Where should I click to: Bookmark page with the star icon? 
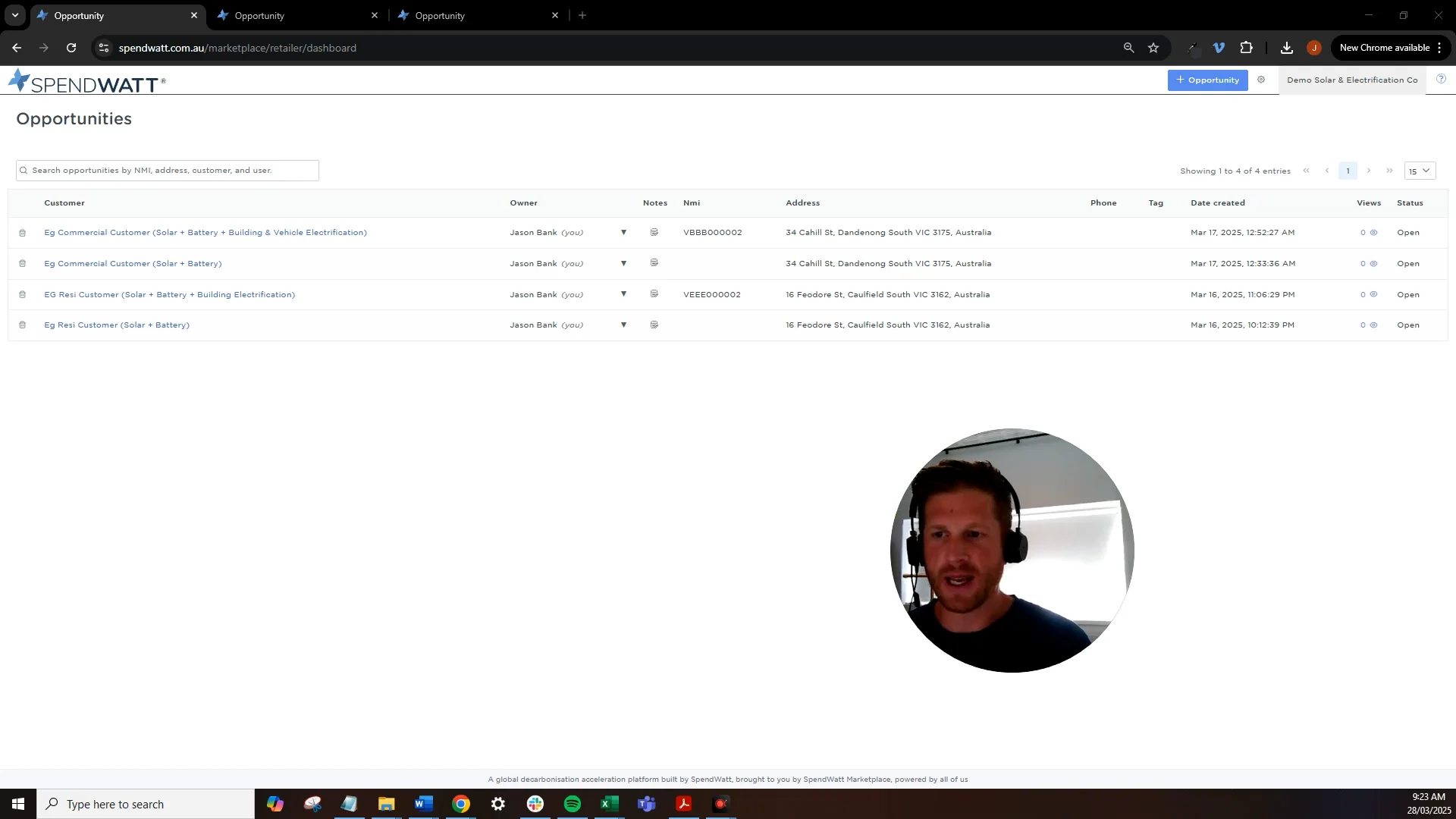[x=1153, y=48]
